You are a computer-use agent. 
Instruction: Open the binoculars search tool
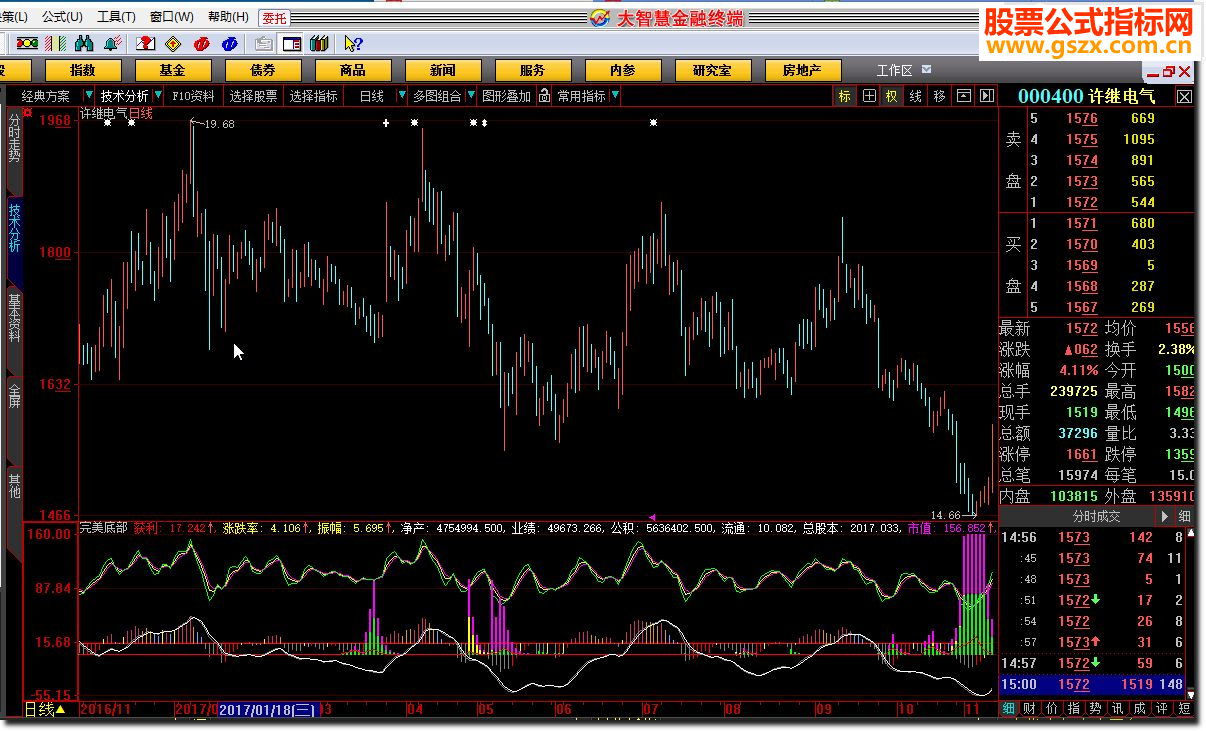click(x=85, y=43)
